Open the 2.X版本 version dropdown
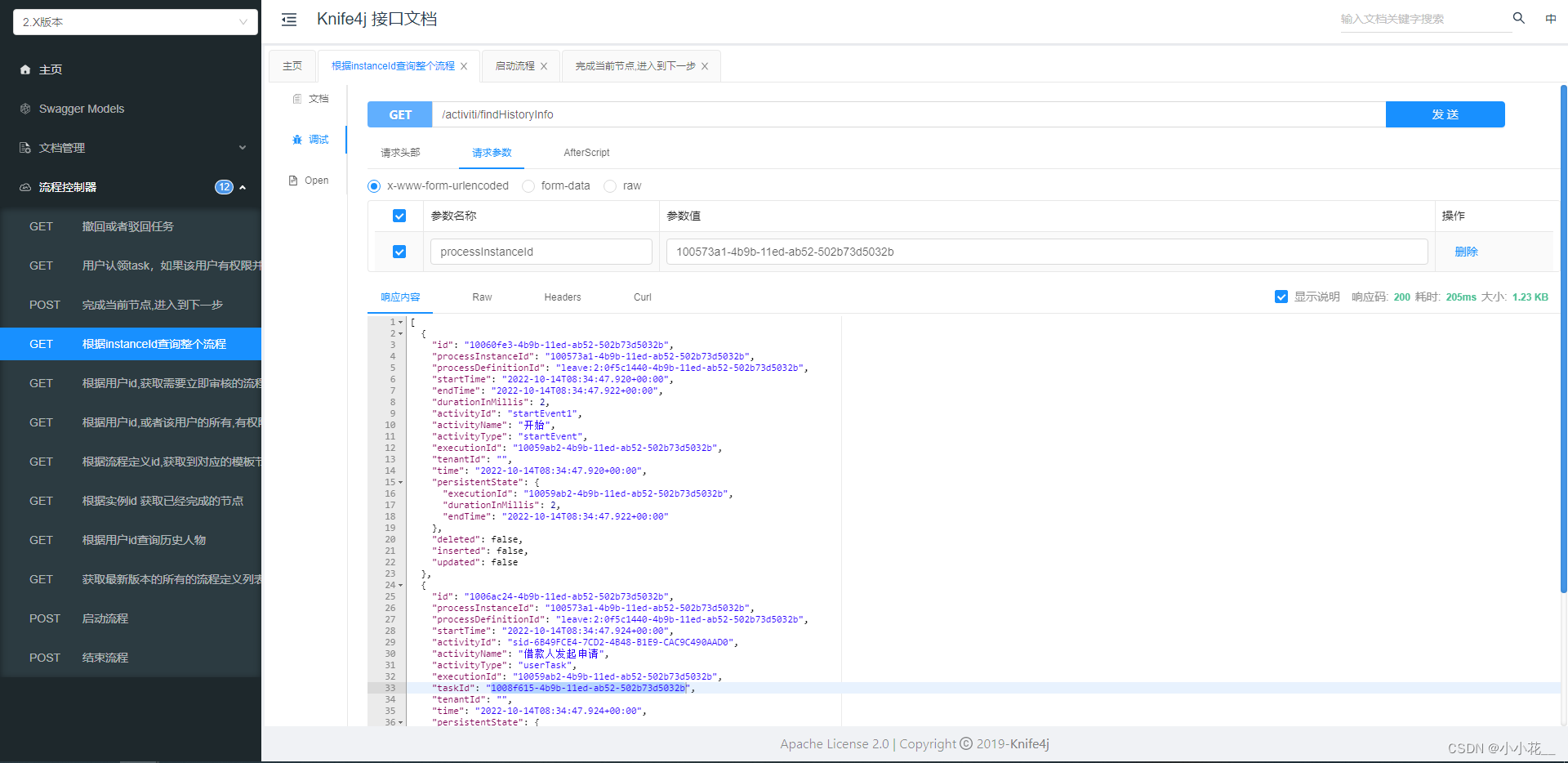 [x=136, y=22]
